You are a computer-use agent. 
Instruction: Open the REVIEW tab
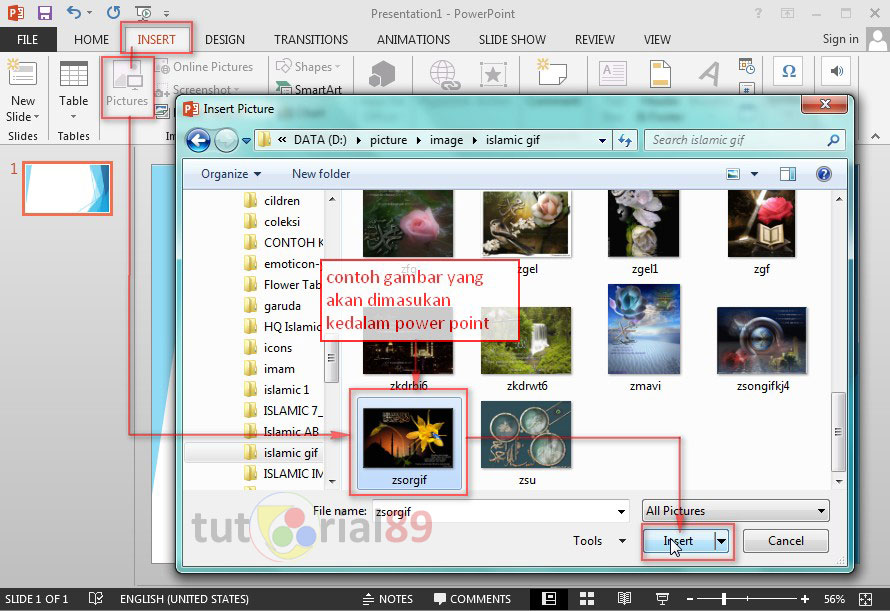[595, 39]
